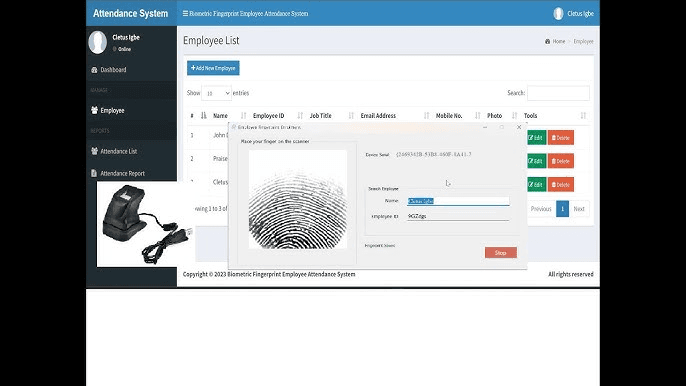Sort table by Employee ID column
The height and width of the screenshot is (386, 686).
point(277,116)
